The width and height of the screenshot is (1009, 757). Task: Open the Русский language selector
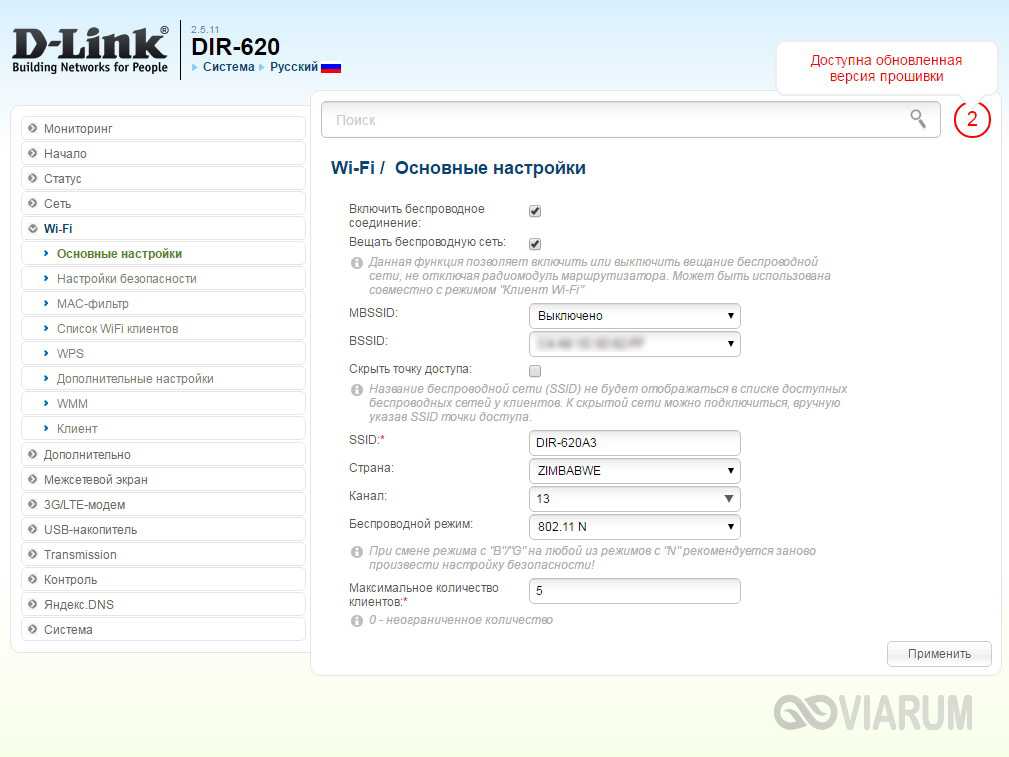(x=293, y=67)
